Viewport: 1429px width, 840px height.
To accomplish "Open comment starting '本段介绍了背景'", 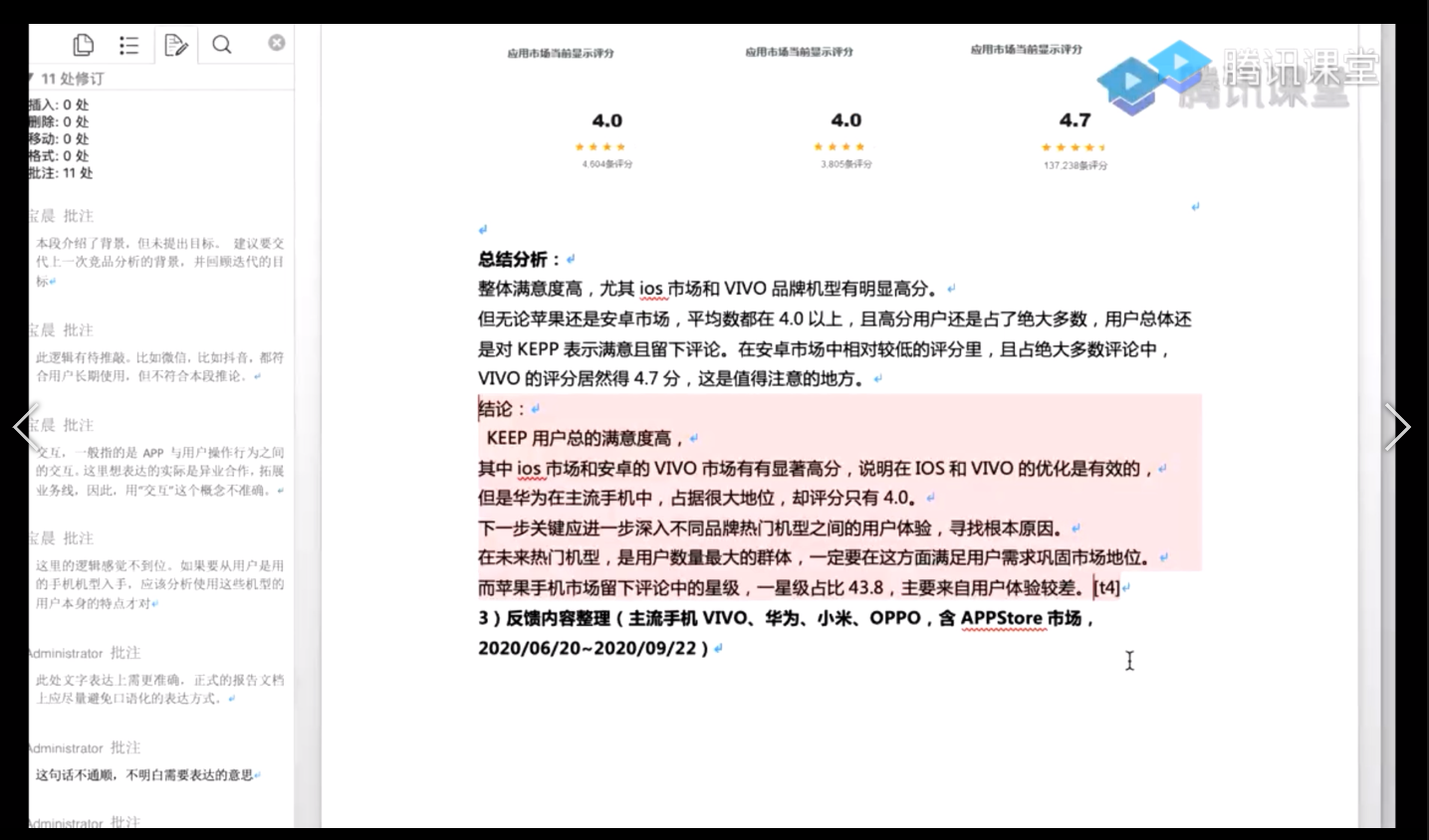I will click(159, 262).
